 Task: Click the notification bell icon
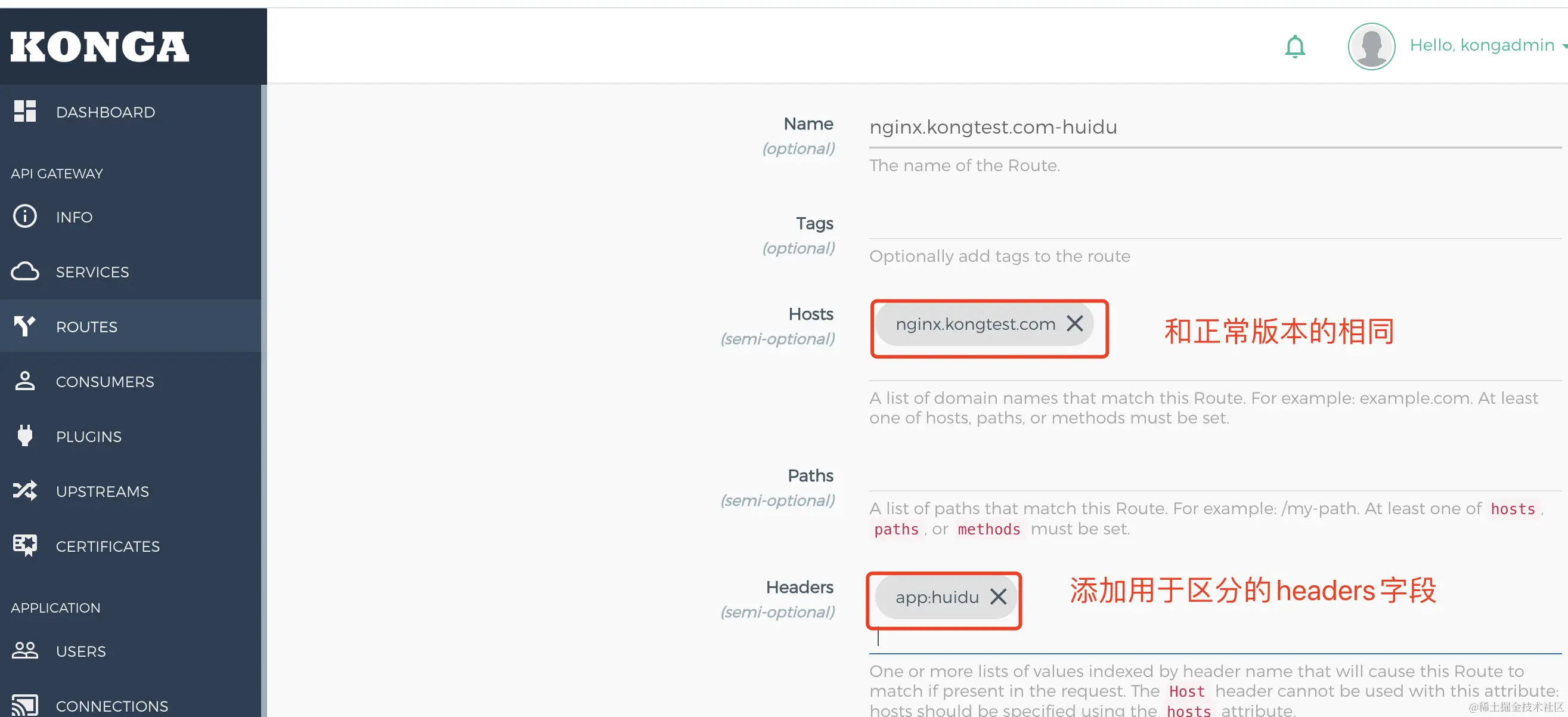(1295, 47)
